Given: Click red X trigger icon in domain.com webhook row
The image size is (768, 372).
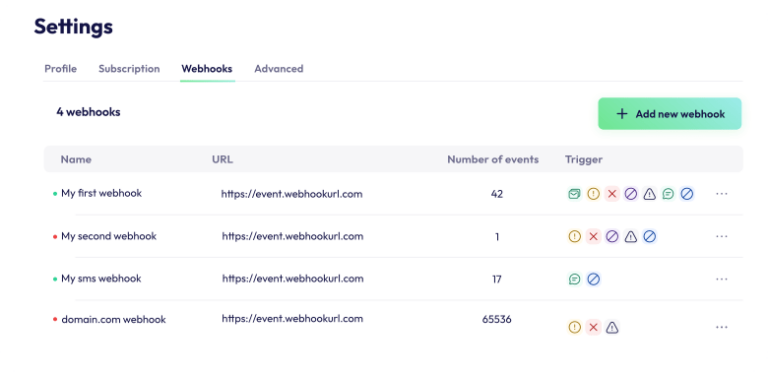Looking at the screenshot, I should (593, 327).
